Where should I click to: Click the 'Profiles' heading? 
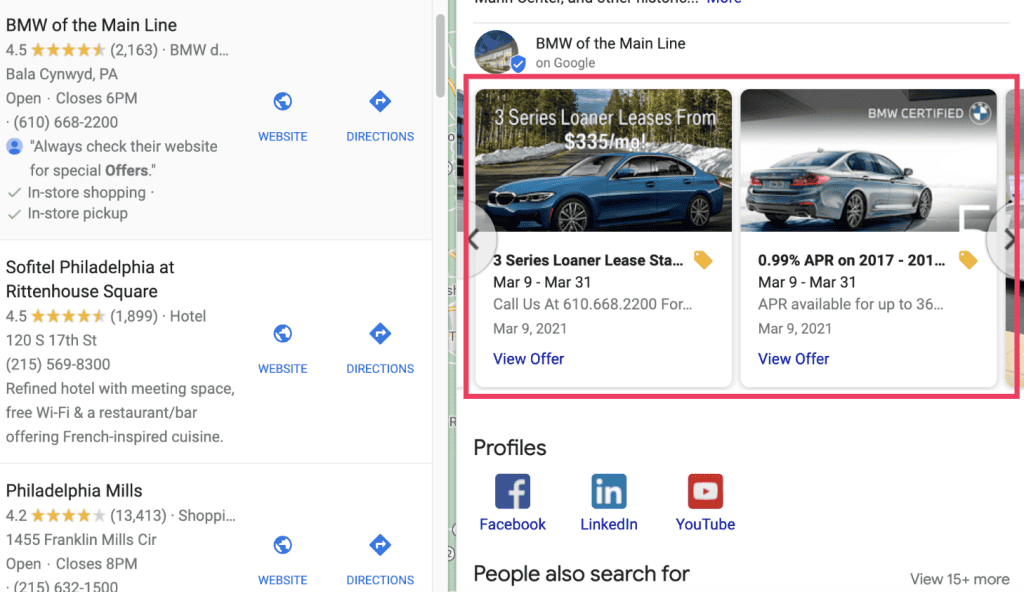coord(509,448)
